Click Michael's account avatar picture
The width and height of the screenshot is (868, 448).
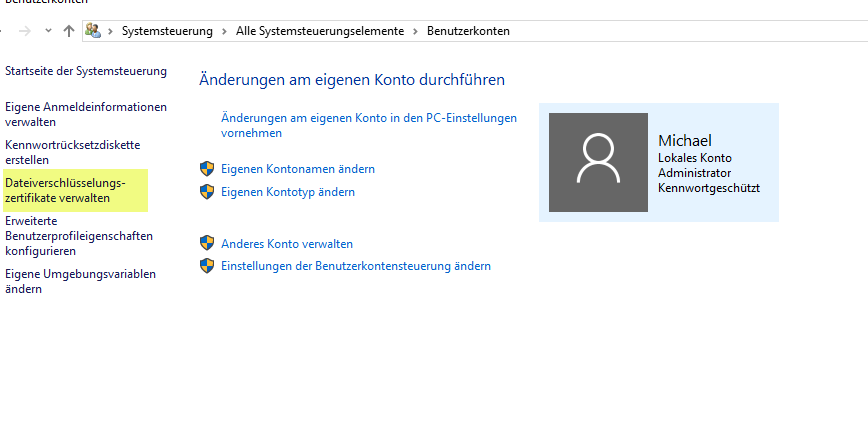(598, 162)
